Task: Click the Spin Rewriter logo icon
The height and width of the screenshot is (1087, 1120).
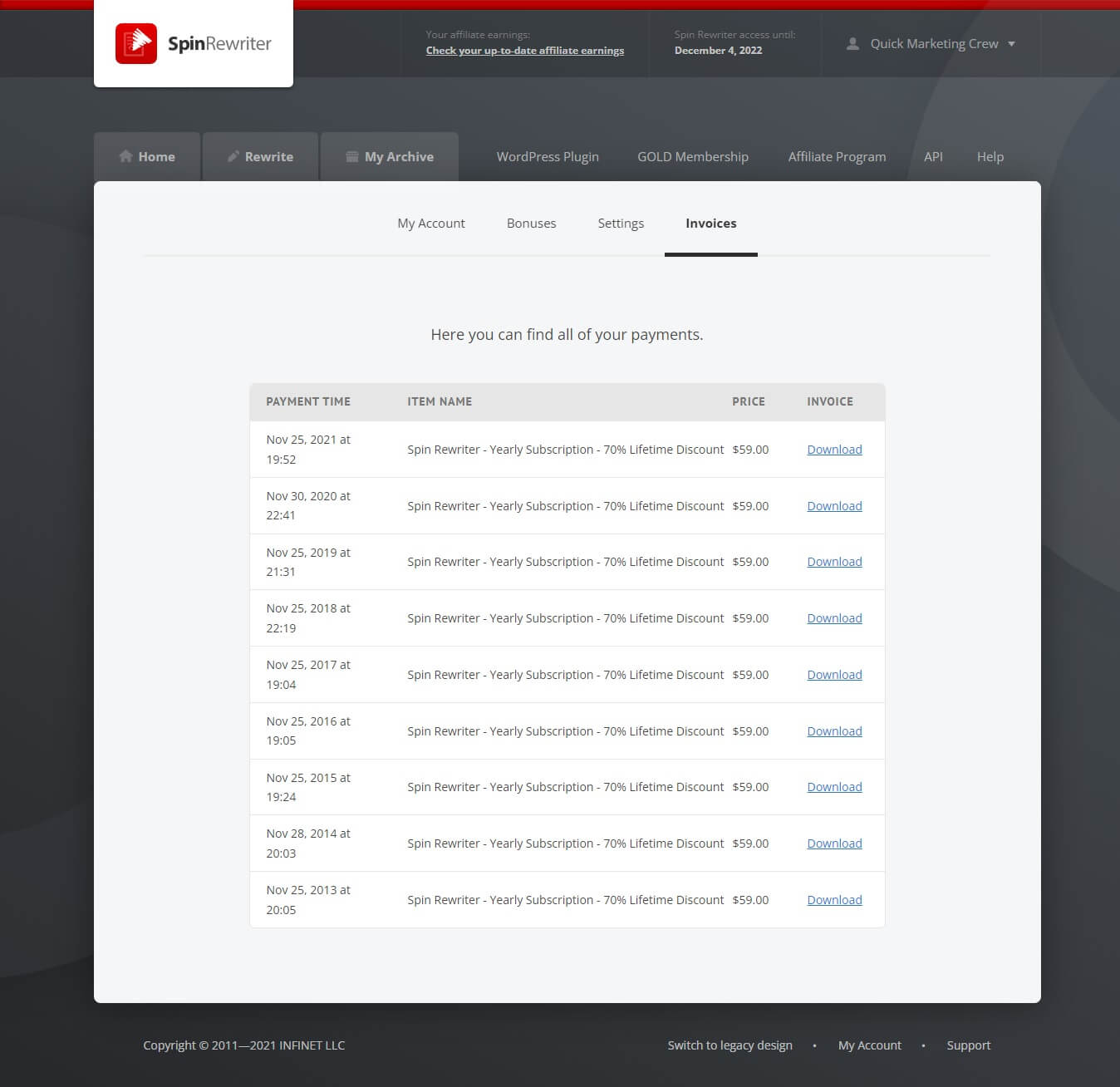Action: click(x=136, y=43)
